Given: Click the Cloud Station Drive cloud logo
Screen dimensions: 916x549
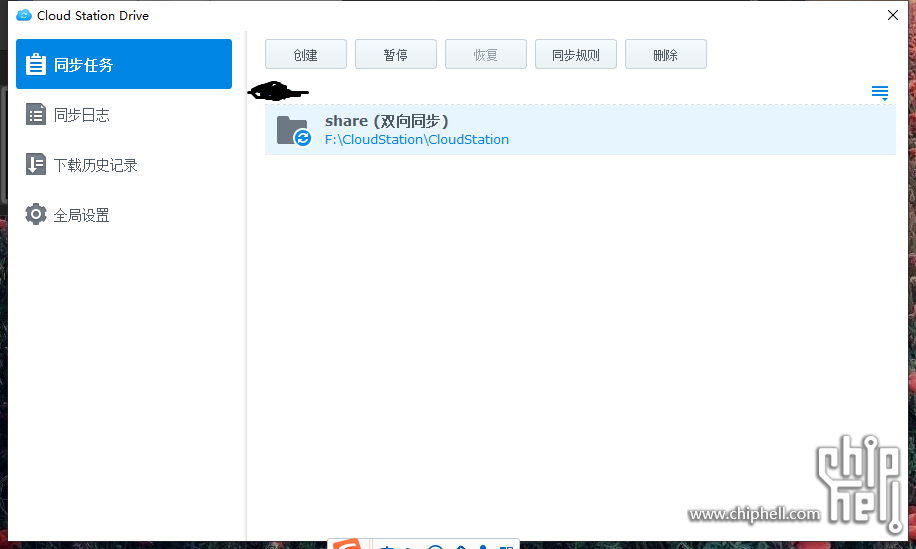Looking at the screenshot, I should coord(24,15).
